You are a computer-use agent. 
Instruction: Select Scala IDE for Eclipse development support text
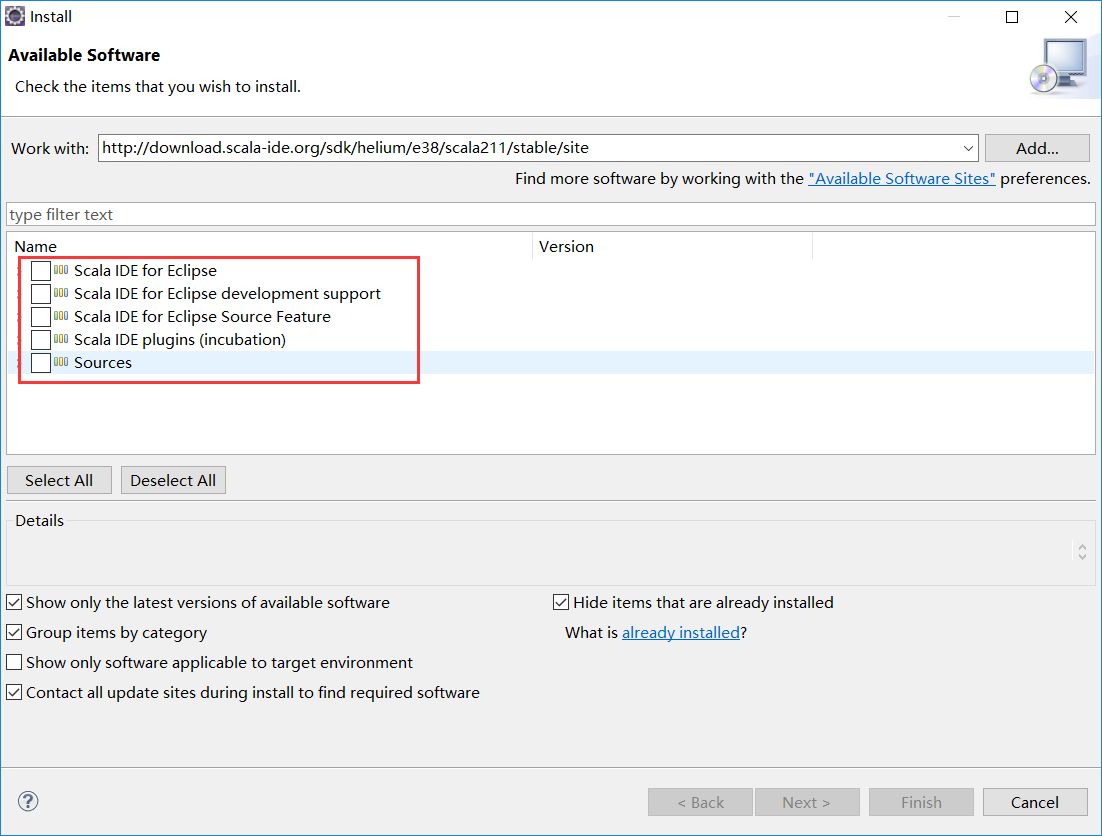pos(227,294)
